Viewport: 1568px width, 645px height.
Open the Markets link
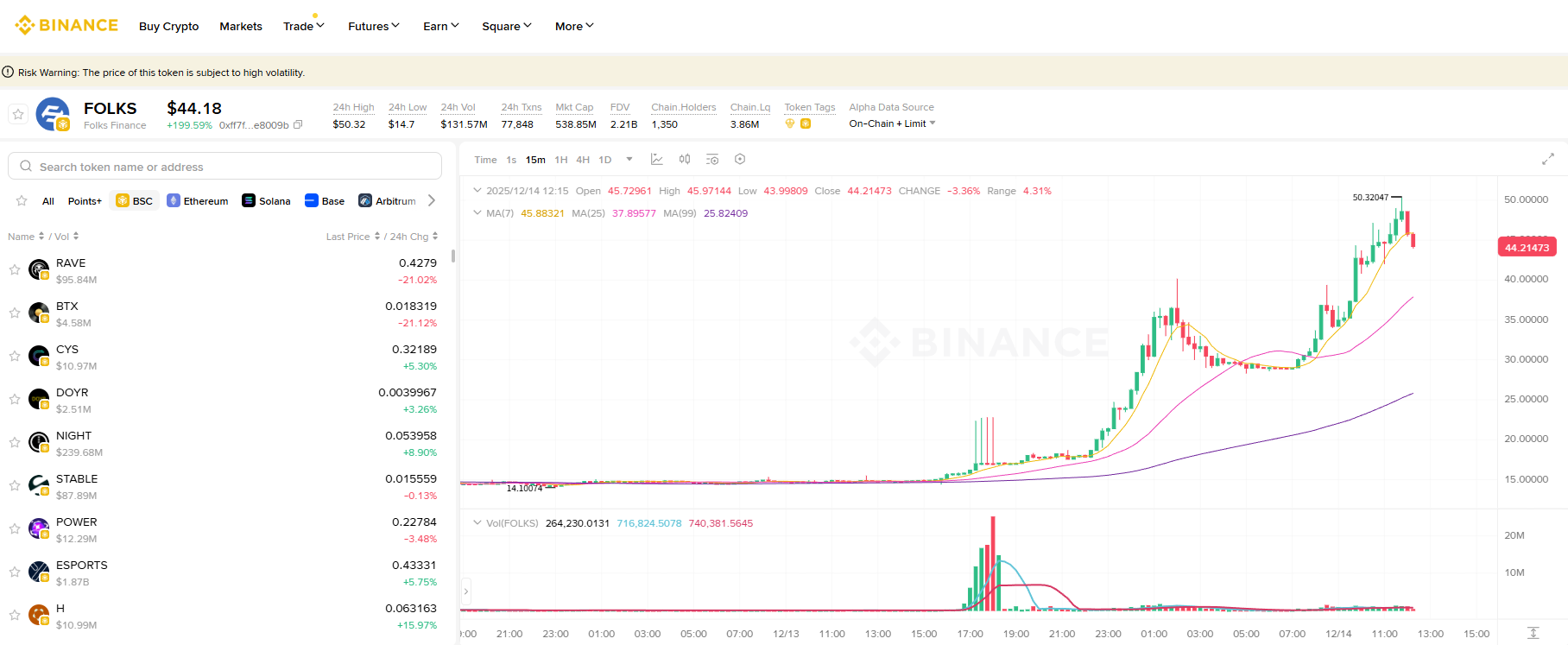pyautogui.click(x=241, y=26)
